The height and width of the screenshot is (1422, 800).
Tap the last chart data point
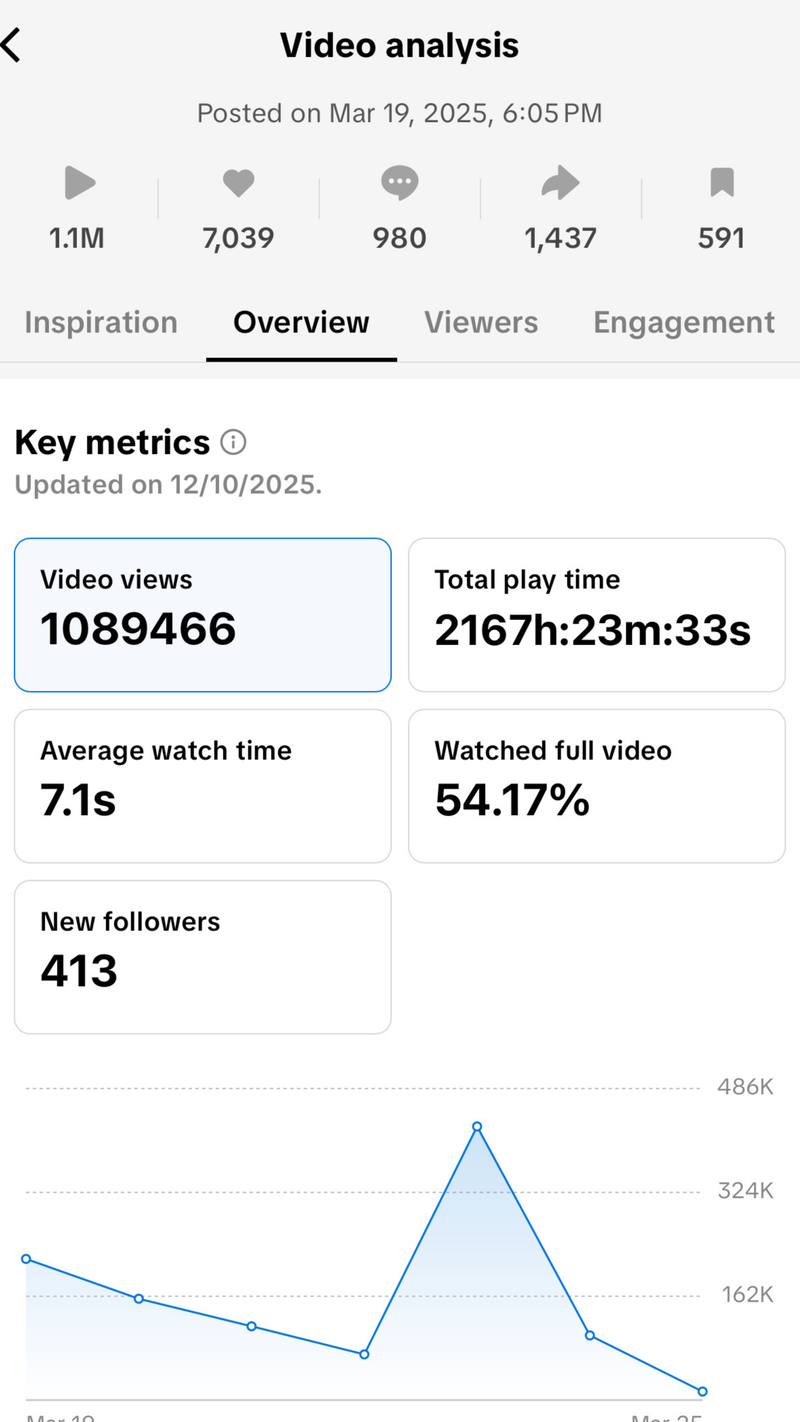(702, 1391)
